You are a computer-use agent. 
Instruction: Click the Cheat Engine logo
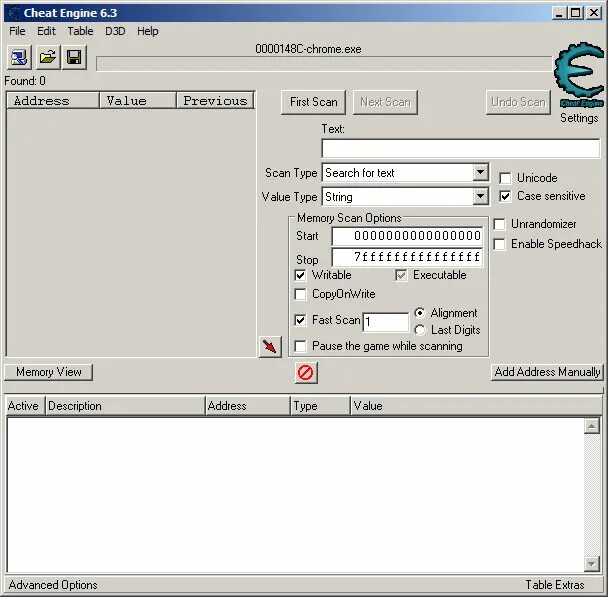coord(579,74)
